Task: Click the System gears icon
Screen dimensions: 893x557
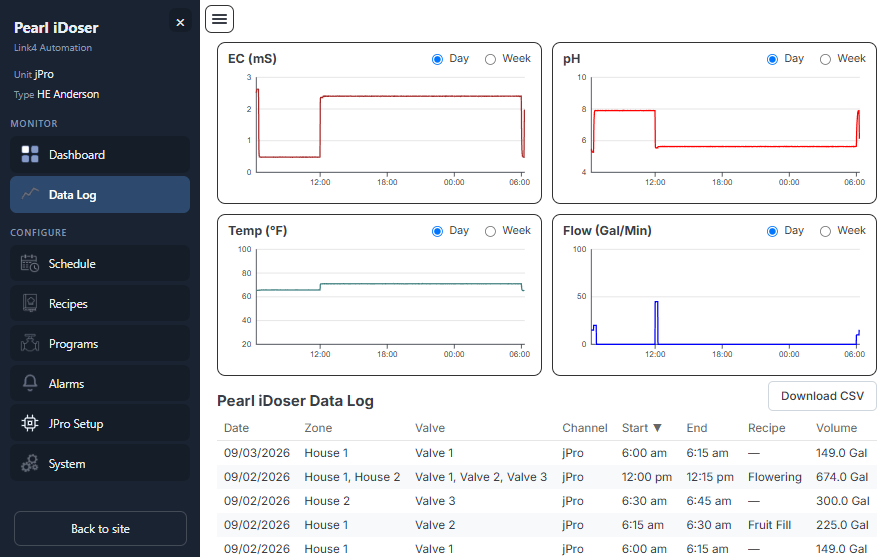Action: [x=30, y=463]
